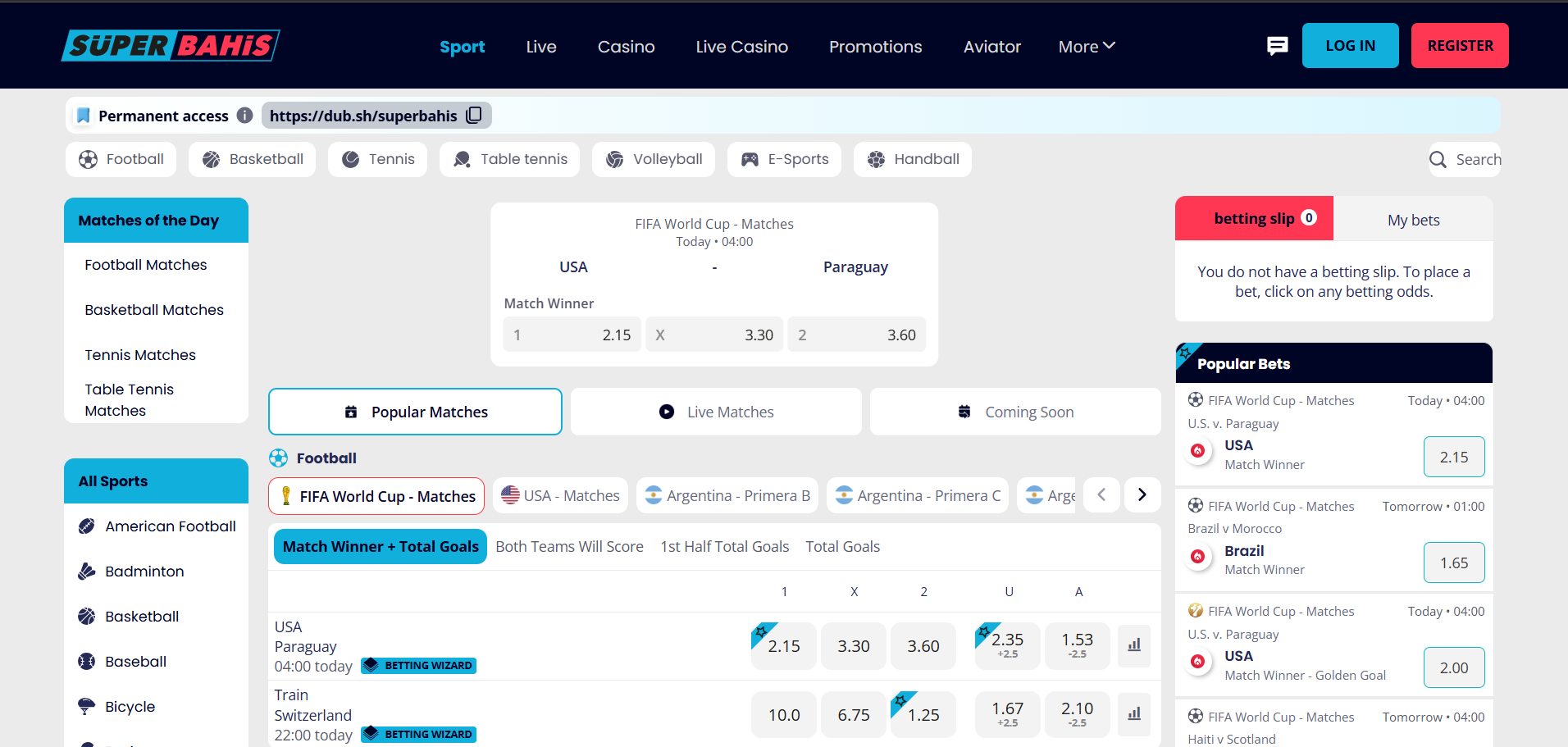
Task: Select Both Teams Will Score market
Action: pyautogui.click(x=569, y=547)
